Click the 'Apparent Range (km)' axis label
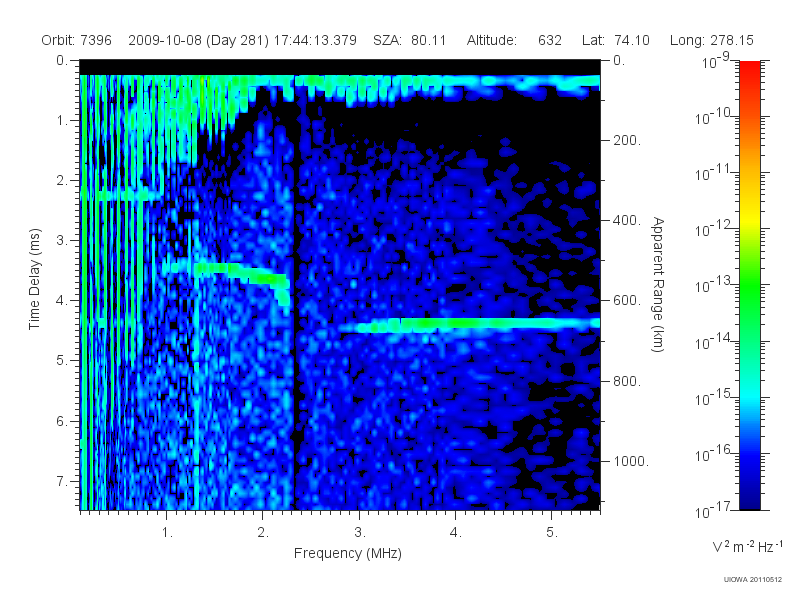Image resolution: width=800 pixels, height=600 pixels. point(658,284)
